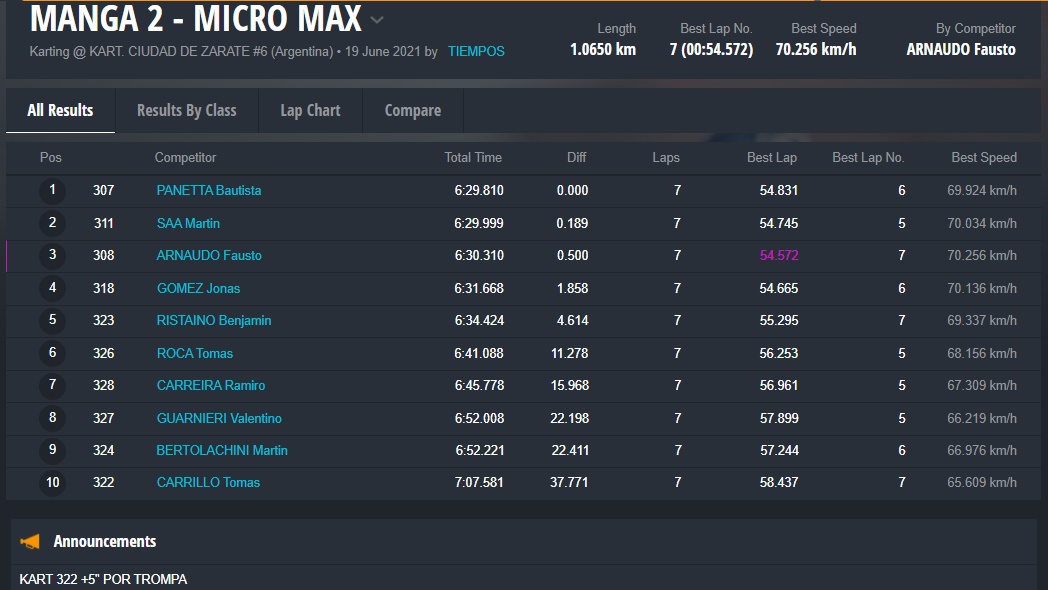Sort by the Best Lap column header

tap(771, 158)
